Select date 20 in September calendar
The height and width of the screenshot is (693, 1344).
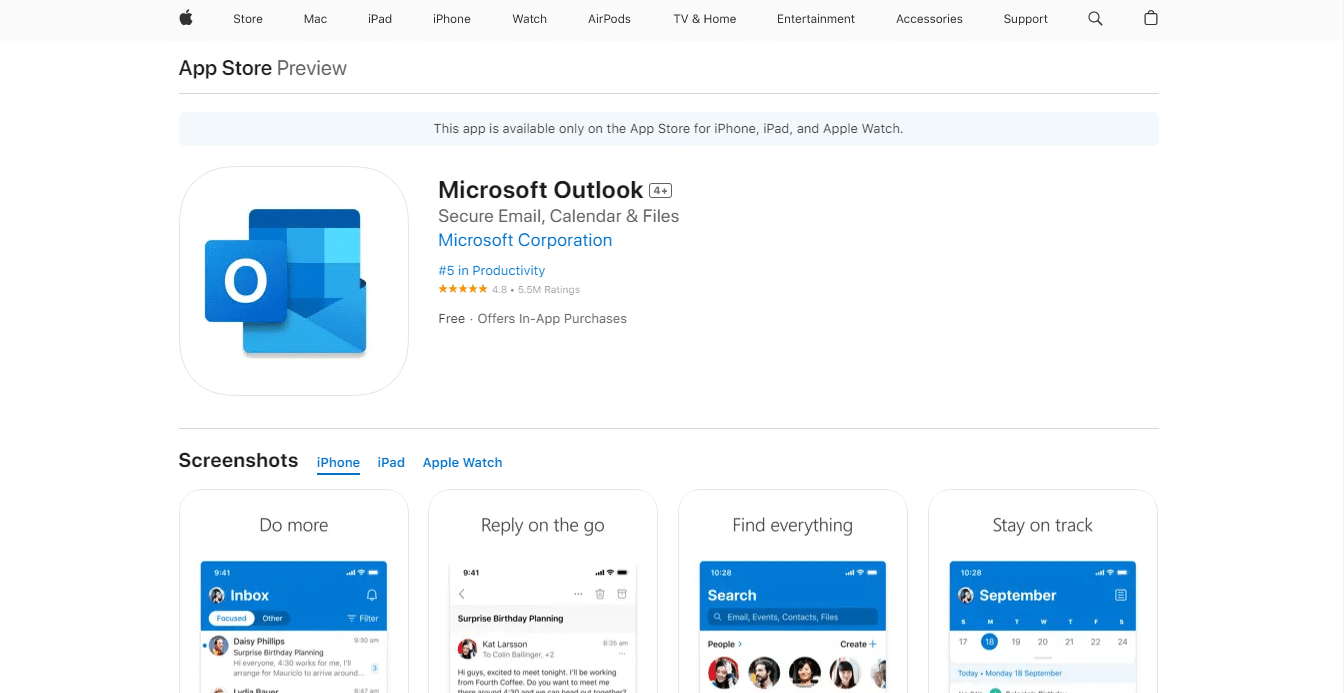[1043, 642]
